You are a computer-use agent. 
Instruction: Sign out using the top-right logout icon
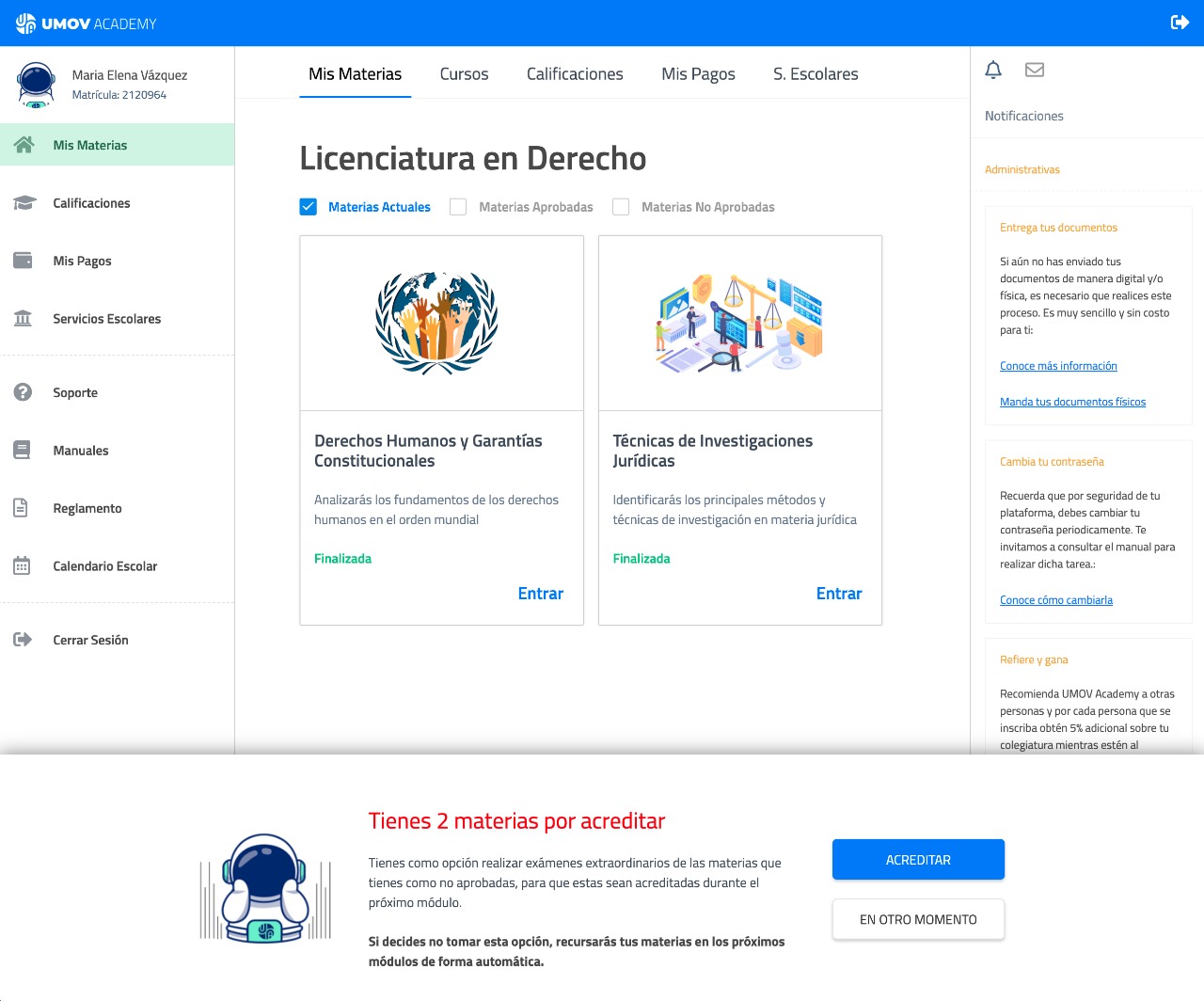click(x=1179, y=21)
